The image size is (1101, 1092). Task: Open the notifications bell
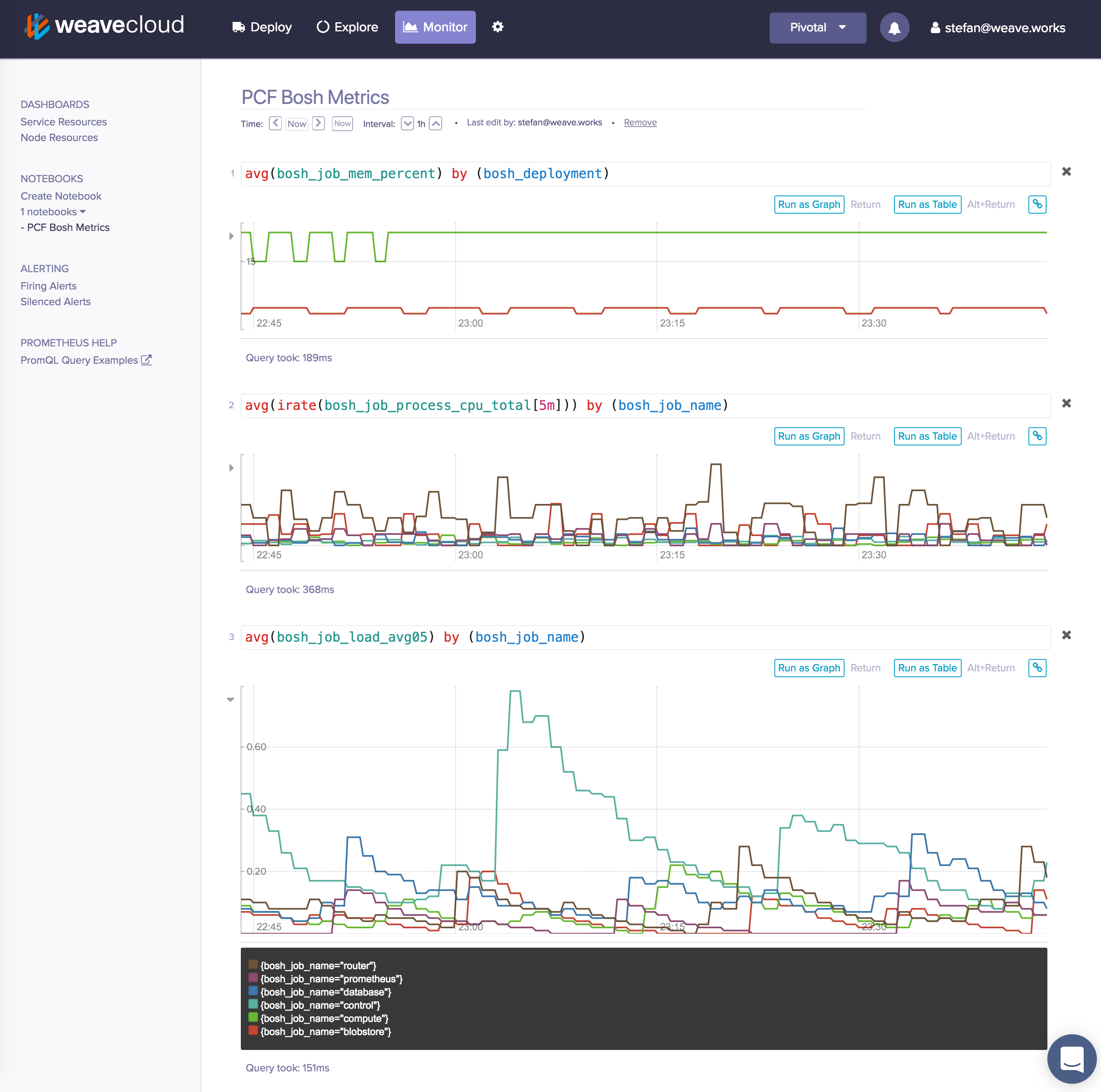(894, 27)
